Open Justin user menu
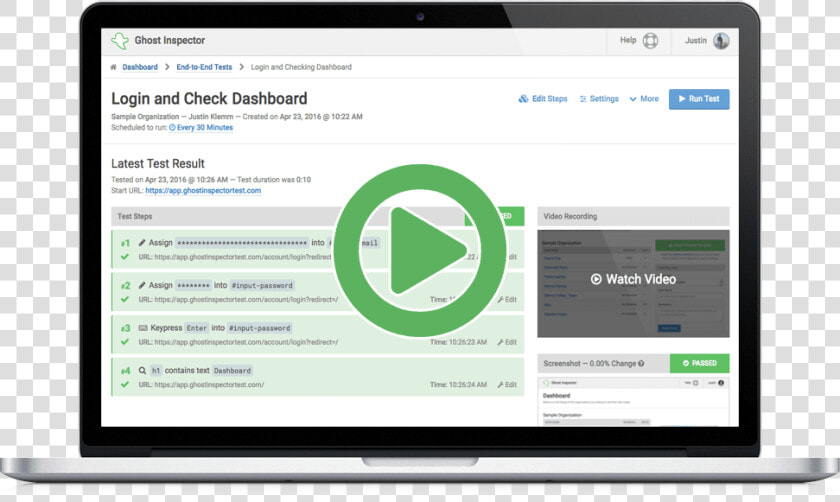This screenshot has height=502, width=840. 706,41
